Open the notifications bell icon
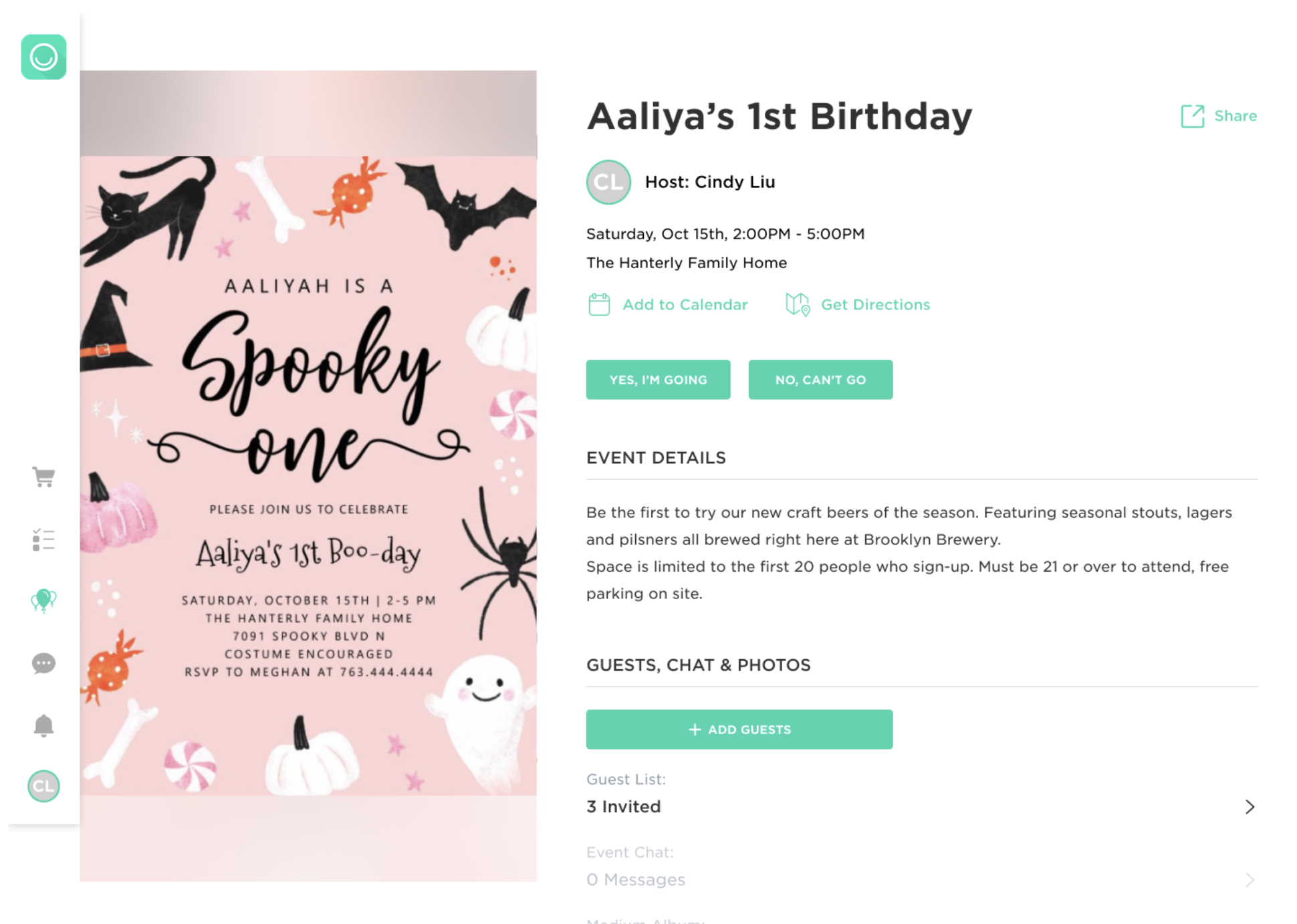This screenshot has height=924, width=1297. click(43, 725)
